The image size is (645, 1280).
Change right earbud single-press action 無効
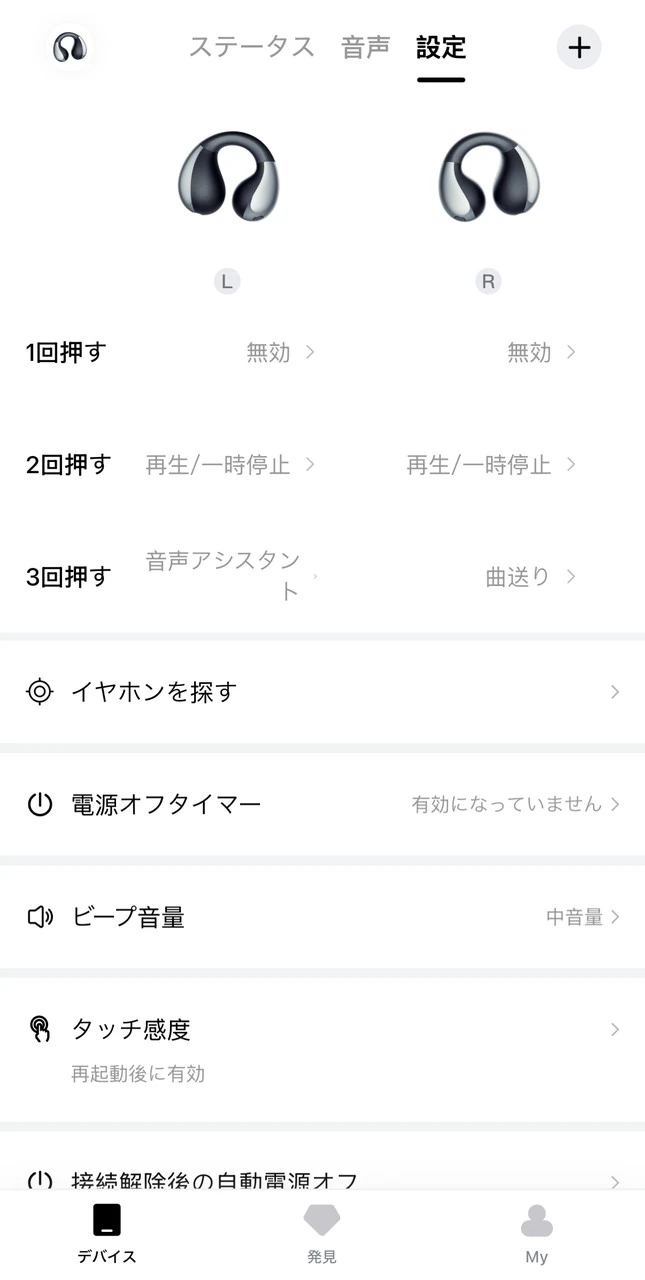541,352
